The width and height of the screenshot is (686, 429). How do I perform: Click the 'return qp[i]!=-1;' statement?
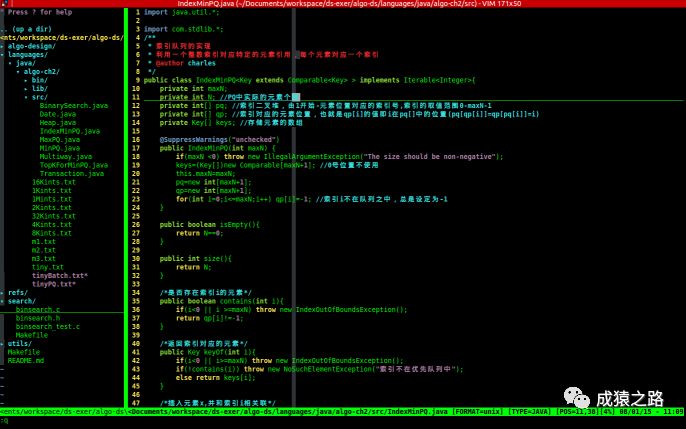[210, 318]
